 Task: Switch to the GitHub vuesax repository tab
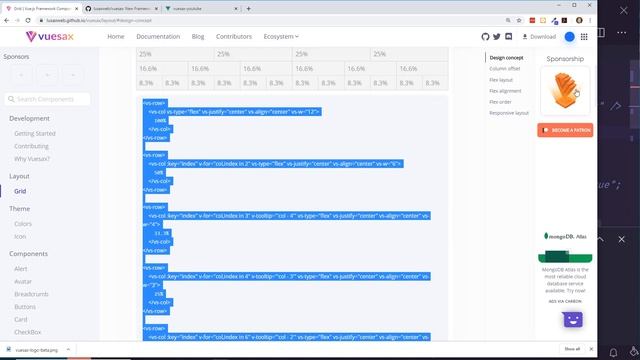pyautogui.click(x=121, y=8)
